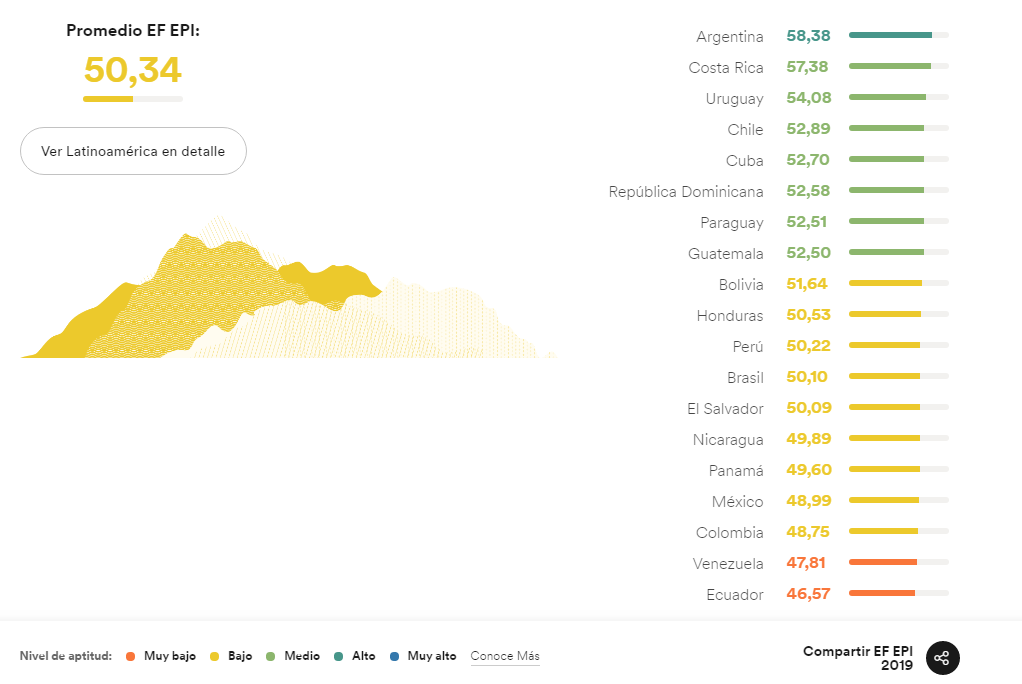Select Venezuela score 47,81
The width and height of the screenshot is (1022, 684).
coord(807,563)
